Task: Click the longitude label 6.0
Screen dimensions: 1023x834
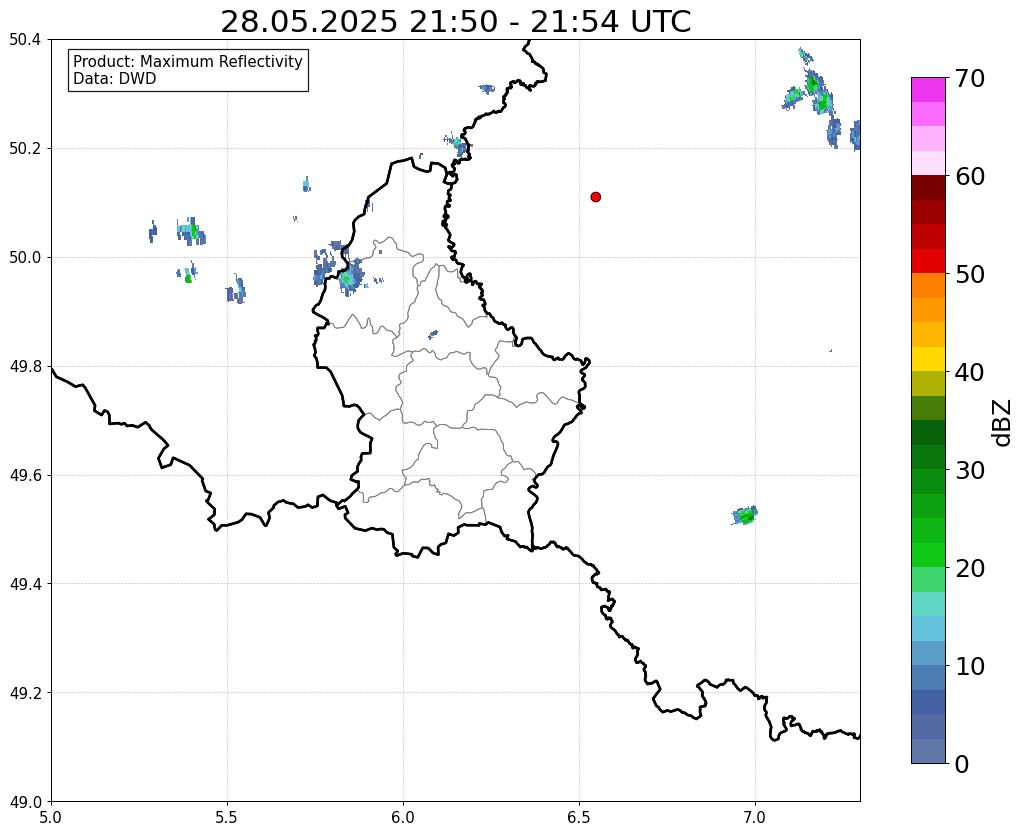Action: [x=403, y=818]
